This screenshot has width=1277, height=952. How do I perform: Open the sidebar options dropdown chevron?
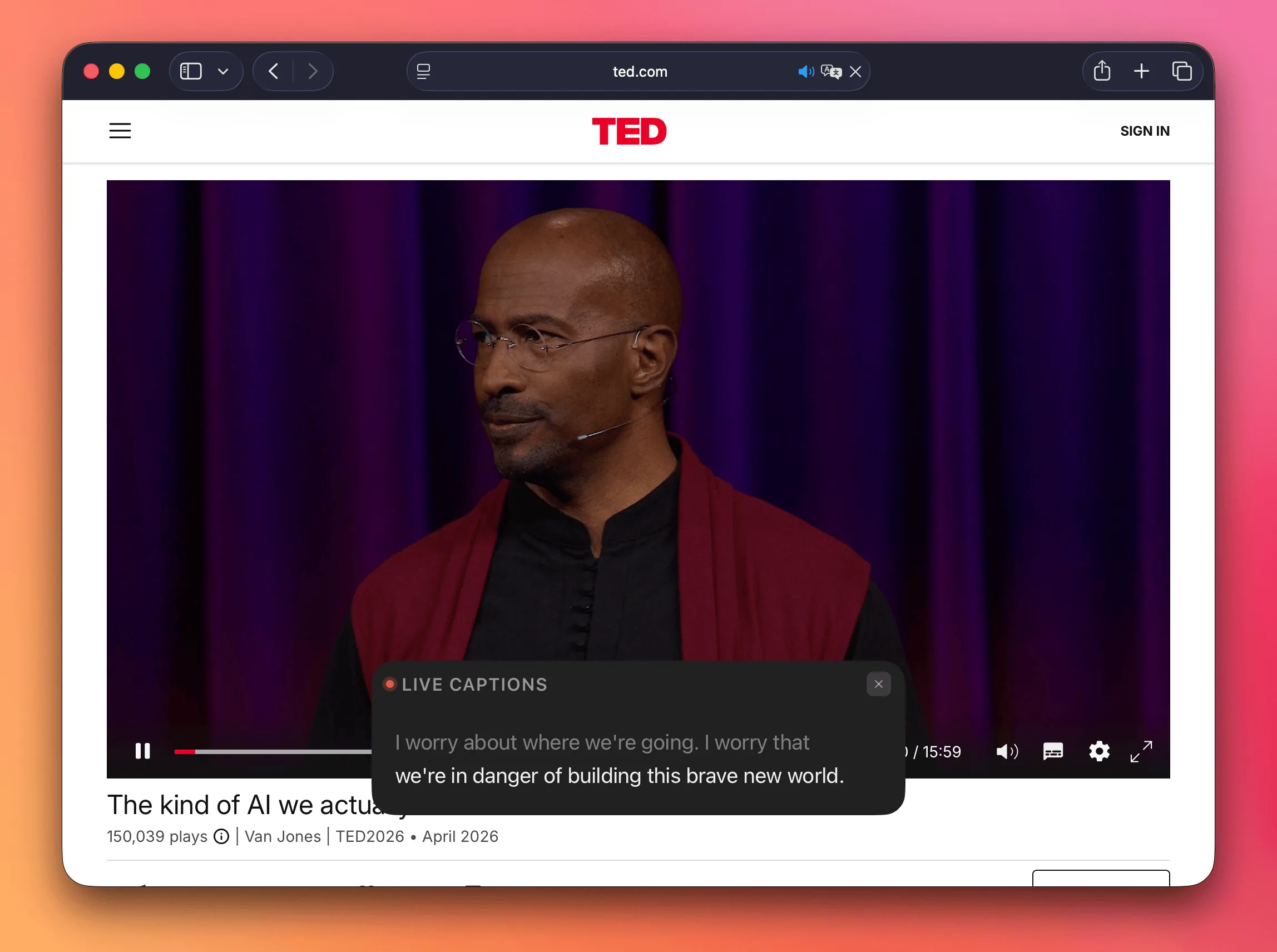223,72
